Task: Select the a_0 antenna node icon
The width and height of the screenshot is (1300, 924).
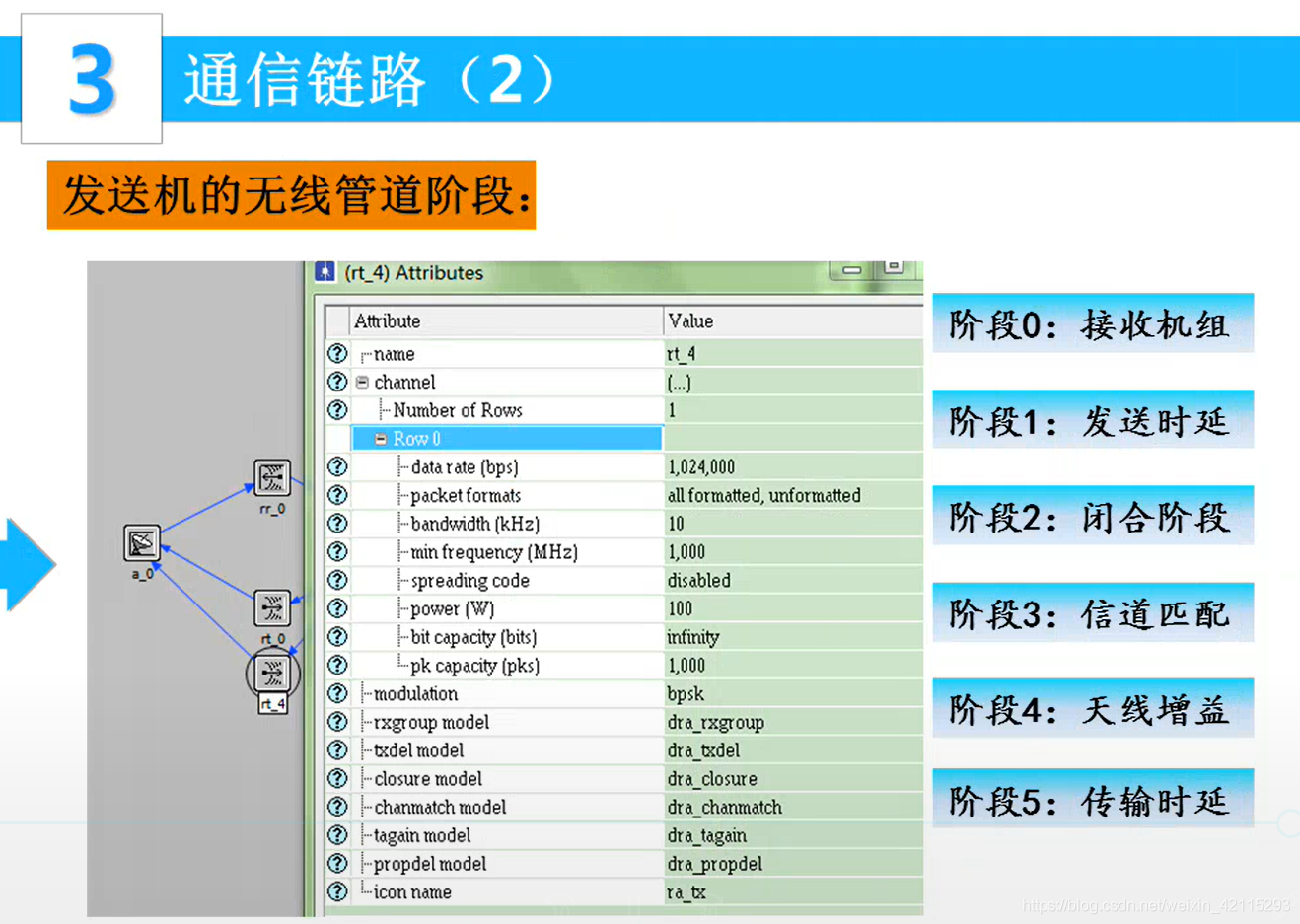Action: pos(142,543)
